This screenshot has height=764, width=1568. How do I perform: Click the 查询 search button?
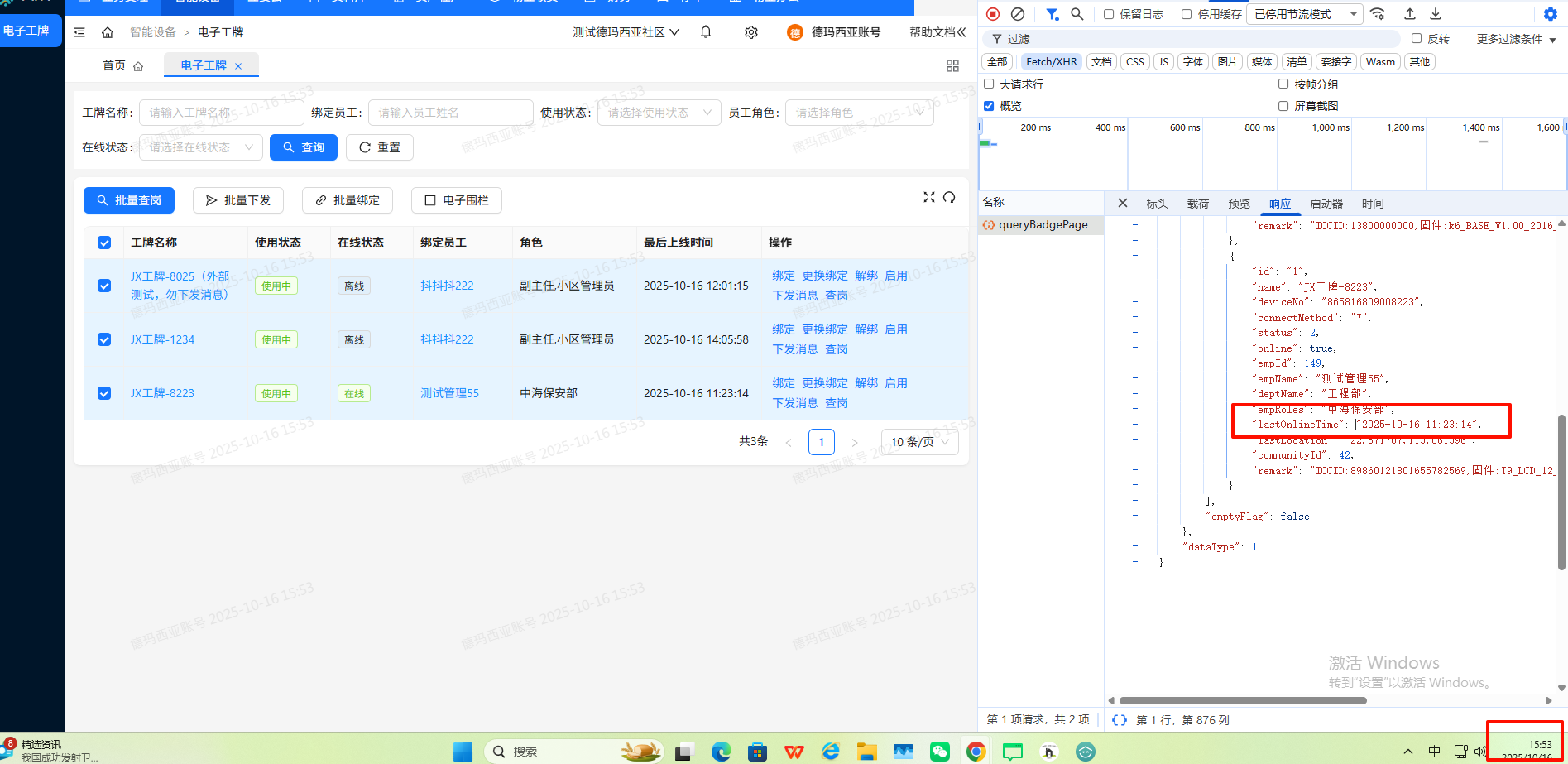(x=303, y=147)
